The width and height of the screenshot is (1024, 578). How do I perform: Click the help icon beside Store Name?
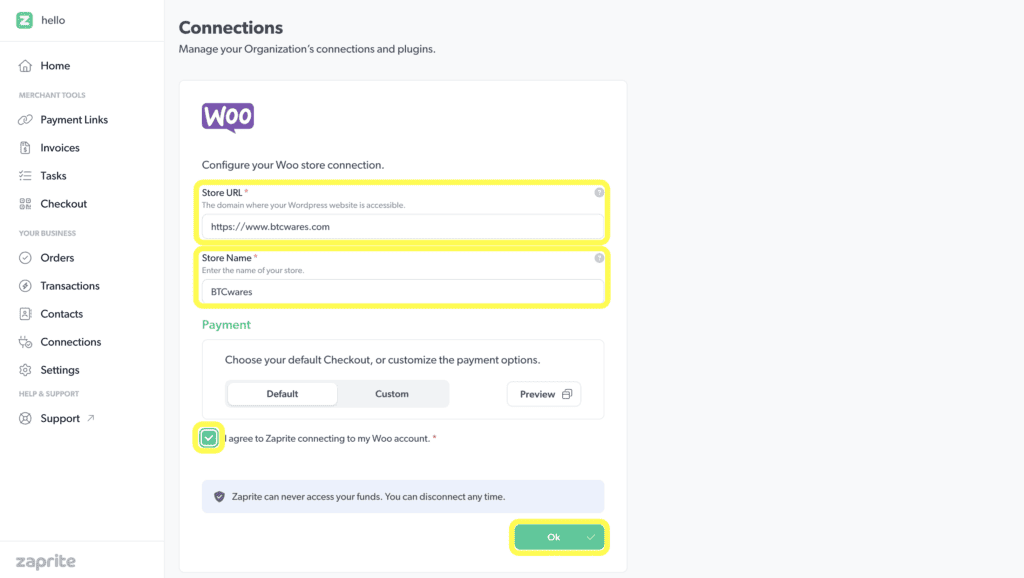tap(599, 258)
